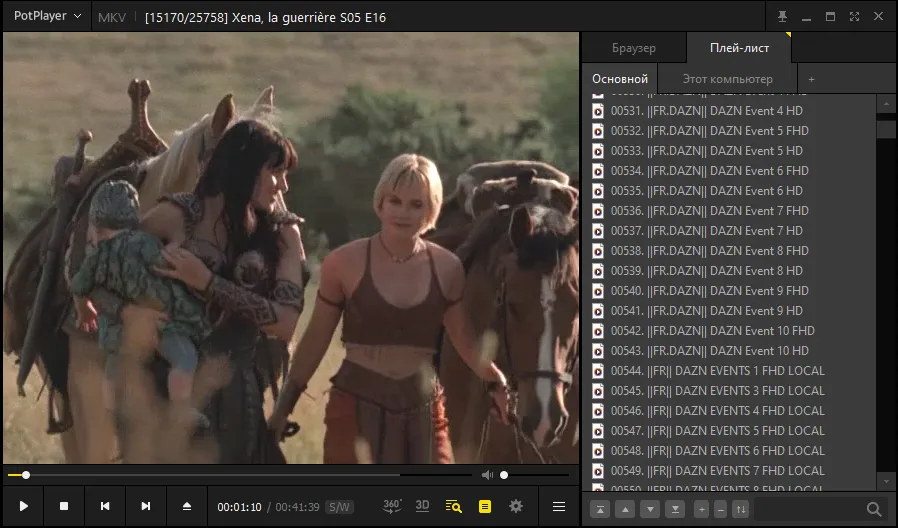Image resolution: width=898 pixels, height=528 pixels.
Task: Move the selected playlist item down
Action: [x=650, y=509]
